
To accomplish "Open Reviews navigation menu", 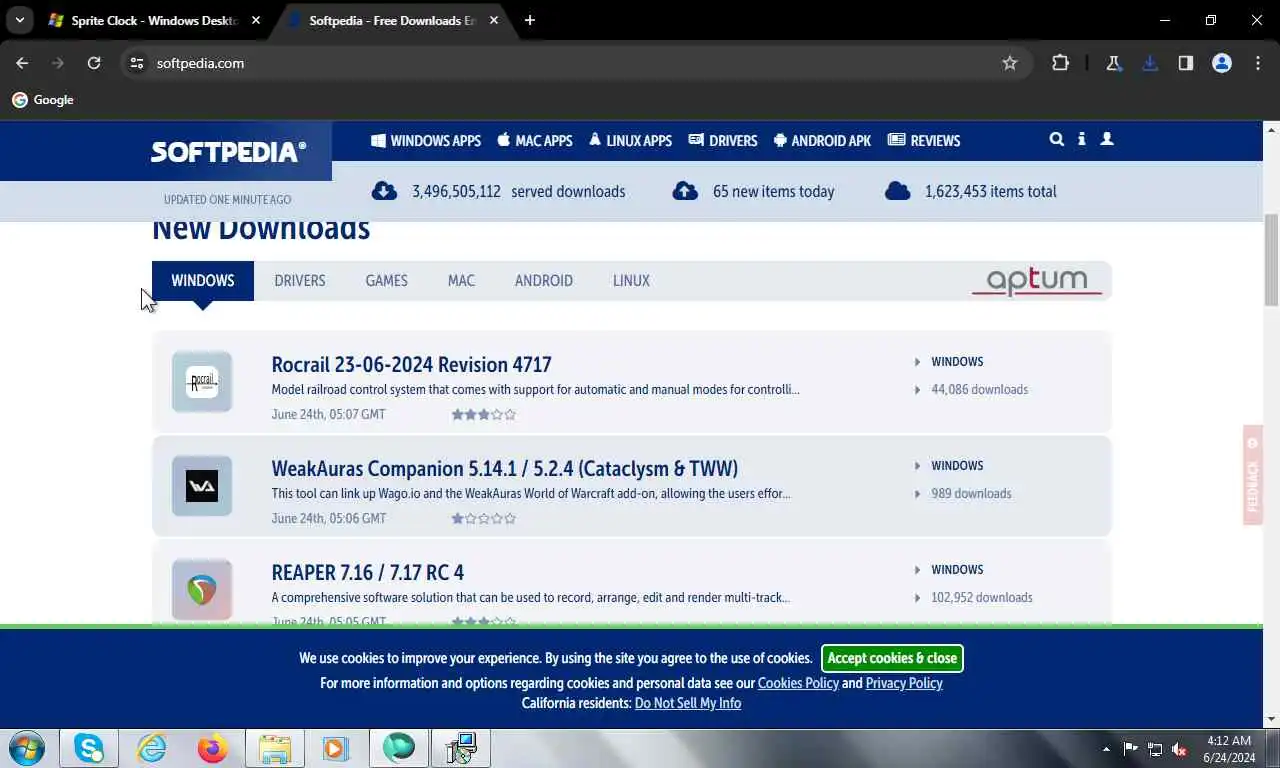I will pyautogui.click(x=924, y=141).
